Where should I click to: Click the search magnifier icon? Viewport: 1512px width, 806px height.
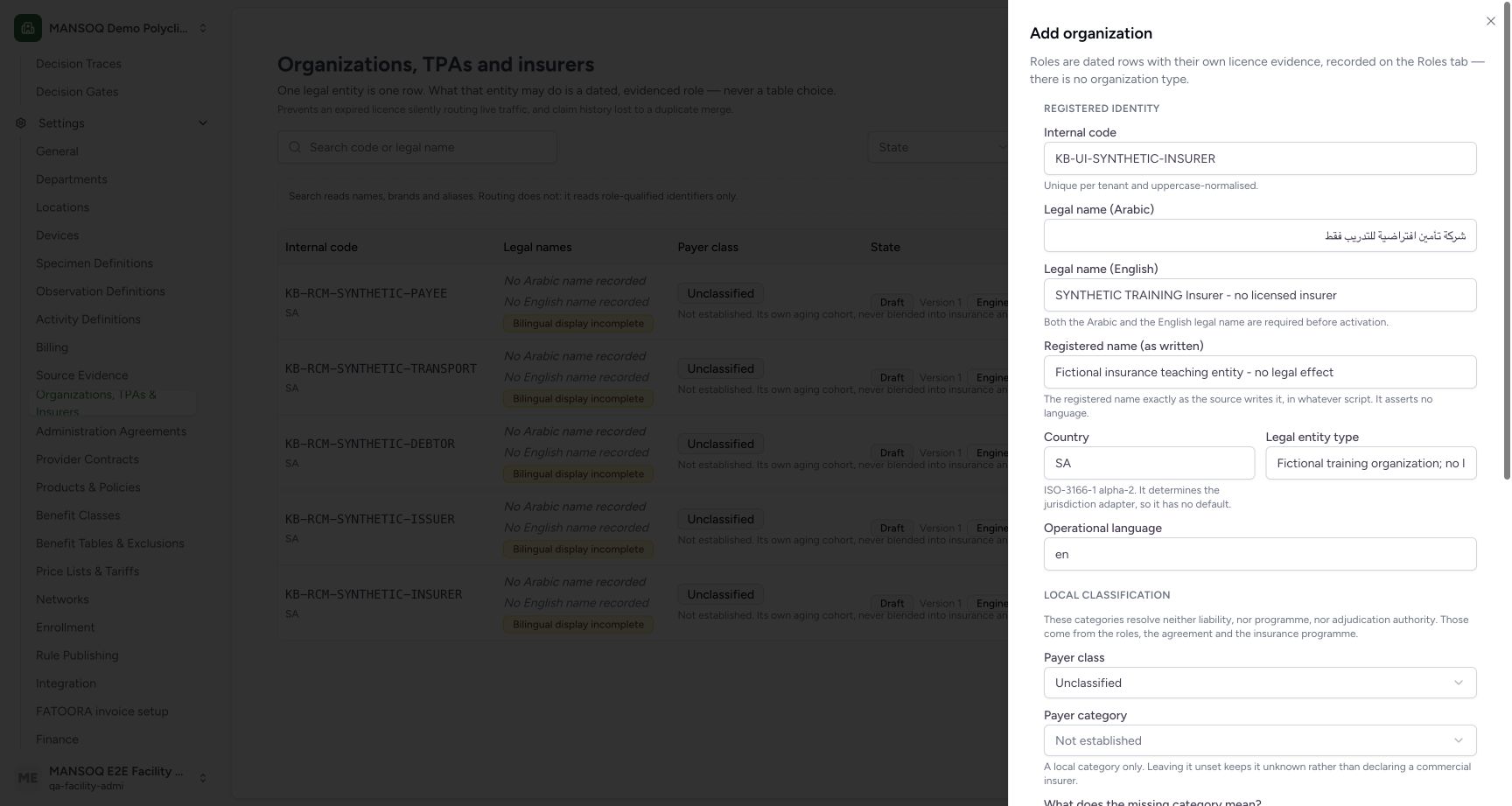[295, 147]
